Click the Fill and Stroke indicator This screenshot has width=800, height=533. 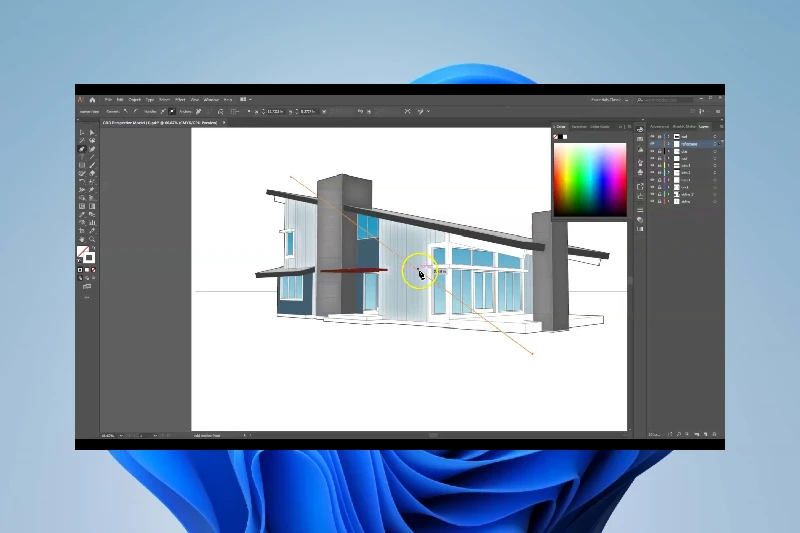pyautogui.click(x=86, y=255)
